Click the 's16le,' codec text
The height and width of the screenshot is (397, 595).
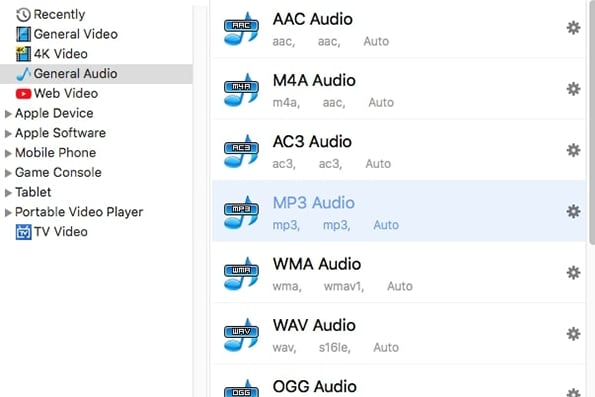pyautogui.click(x=335, y=347)
